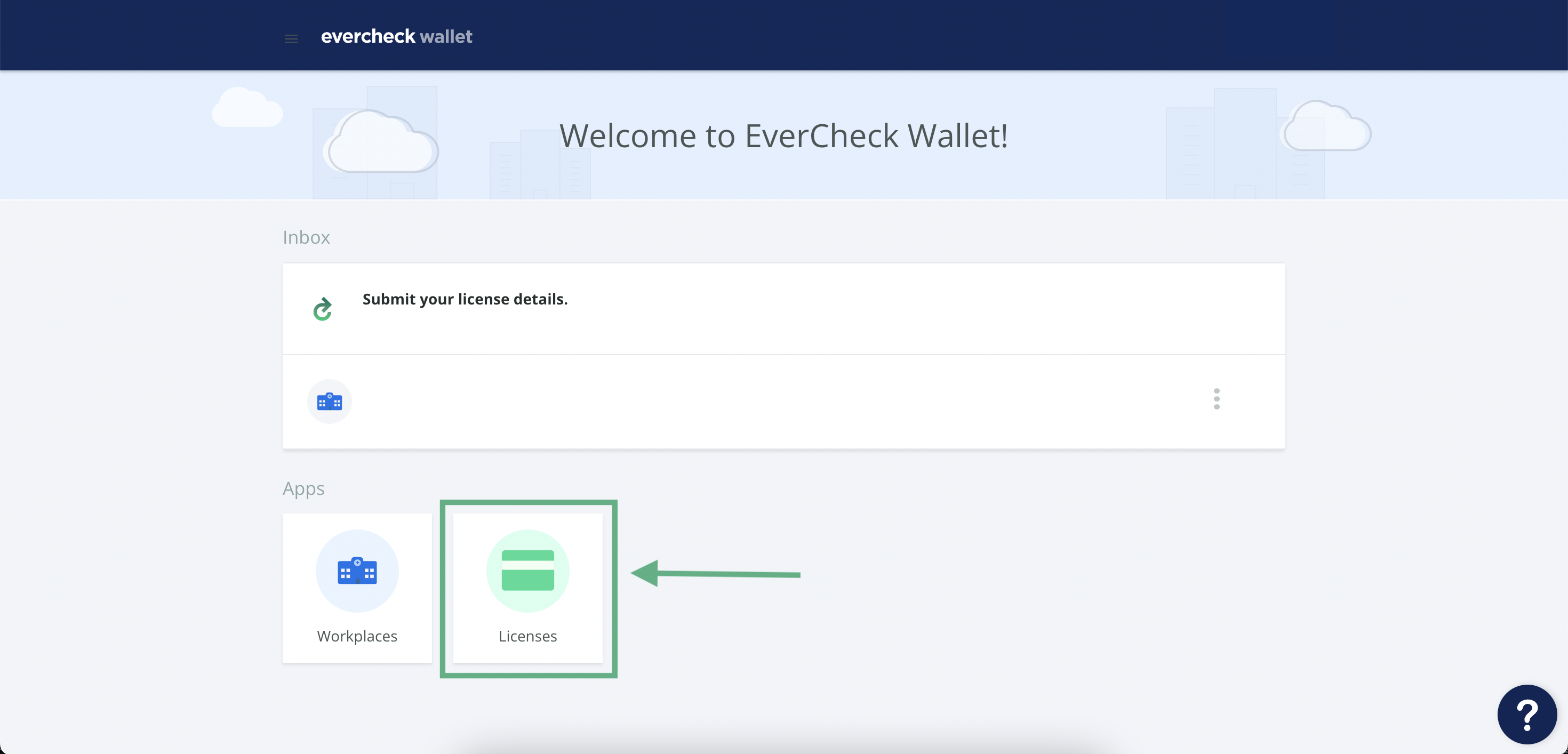Select the blue hospital icon on the workplace row
This screenshot has width=1568, height=754.
[329, 401]
